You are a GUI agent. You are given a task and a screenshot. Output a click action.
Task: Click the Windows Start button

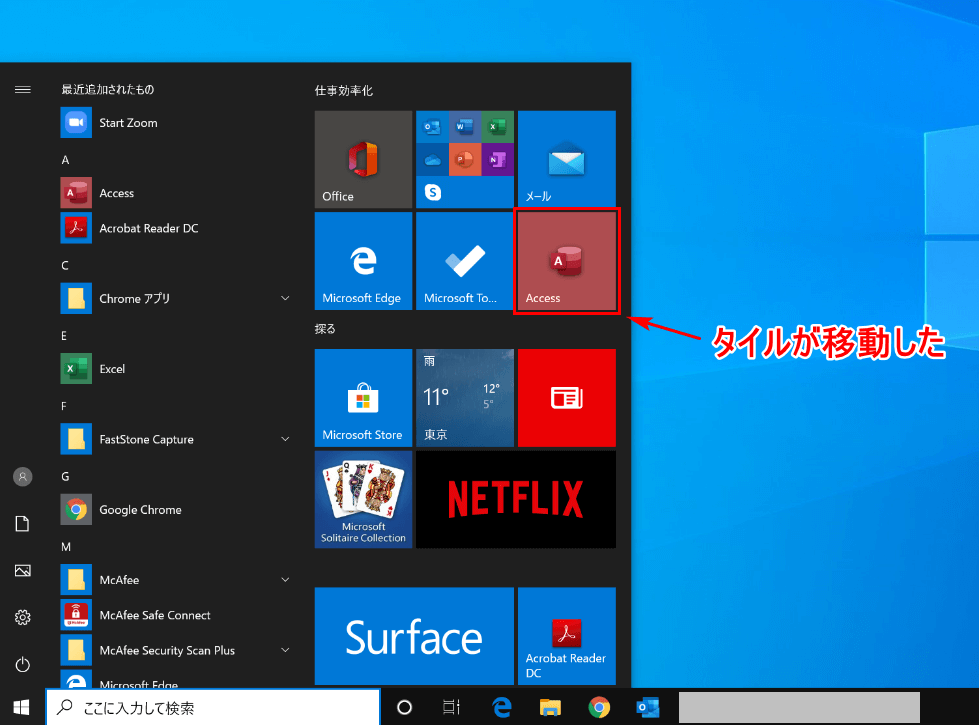coord(22,708)
